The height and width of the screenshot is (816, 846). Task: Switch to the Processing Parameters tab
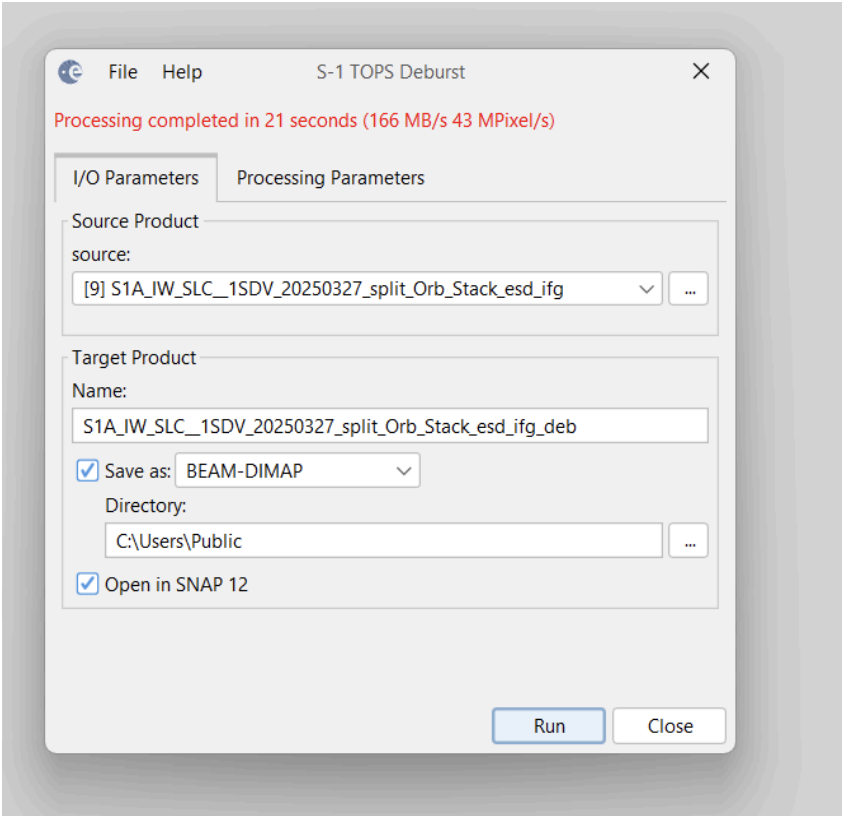coord(330,178)
